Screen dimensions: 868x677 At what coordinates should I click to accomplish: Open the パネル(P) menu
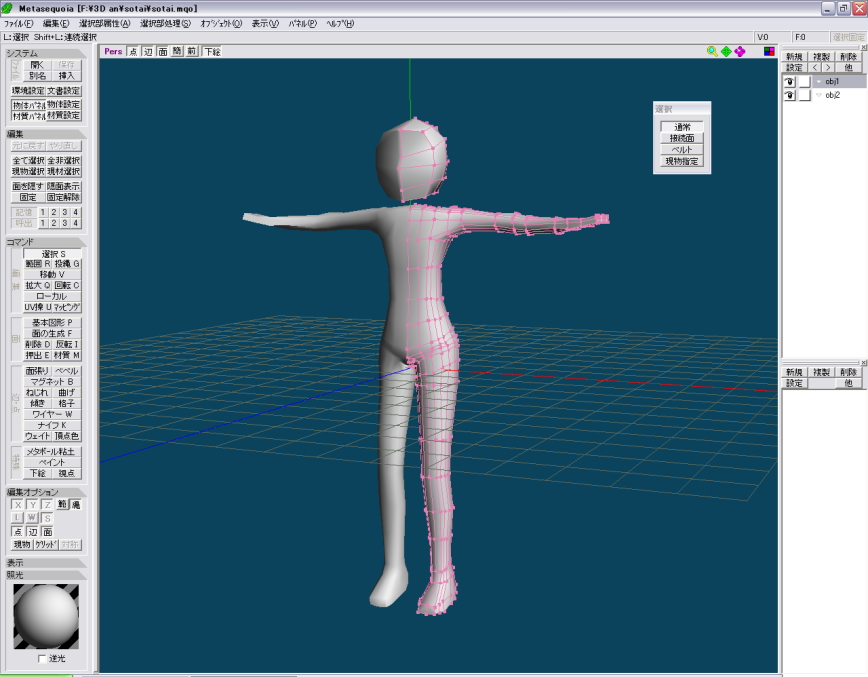point(302,23)
